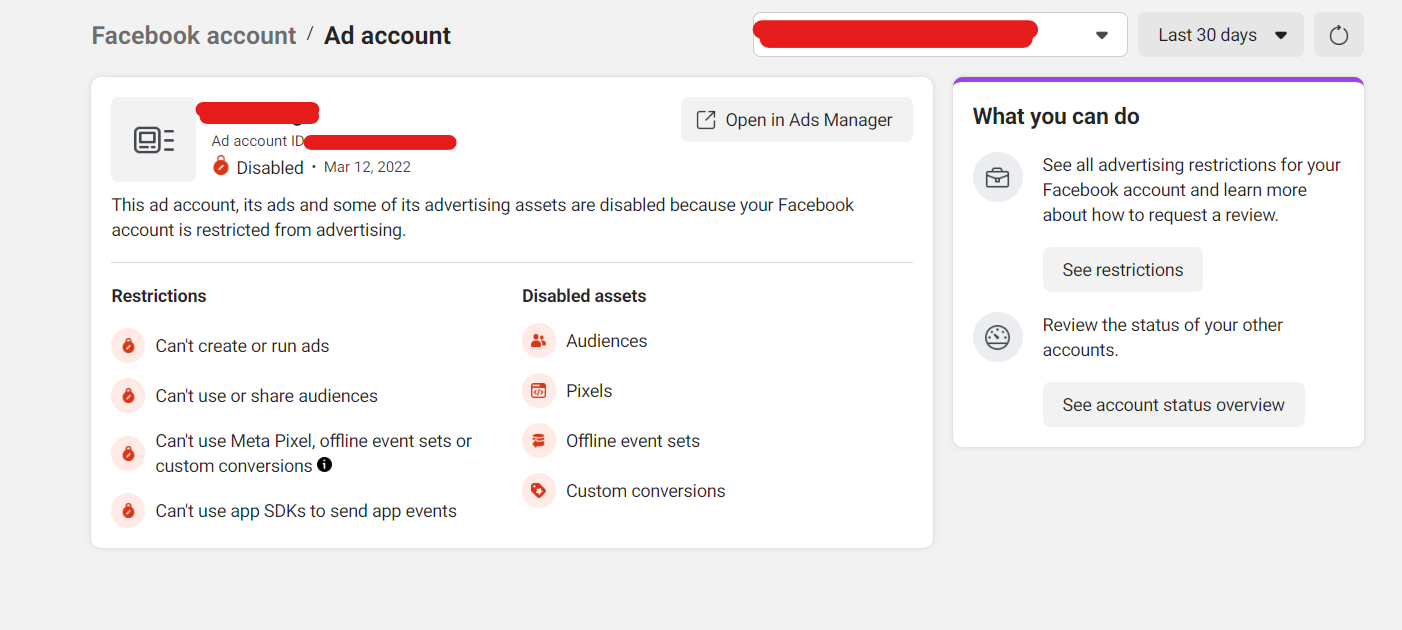Go to Facebook account breadcrumb
1402x630 pixels.
point(194,36)
